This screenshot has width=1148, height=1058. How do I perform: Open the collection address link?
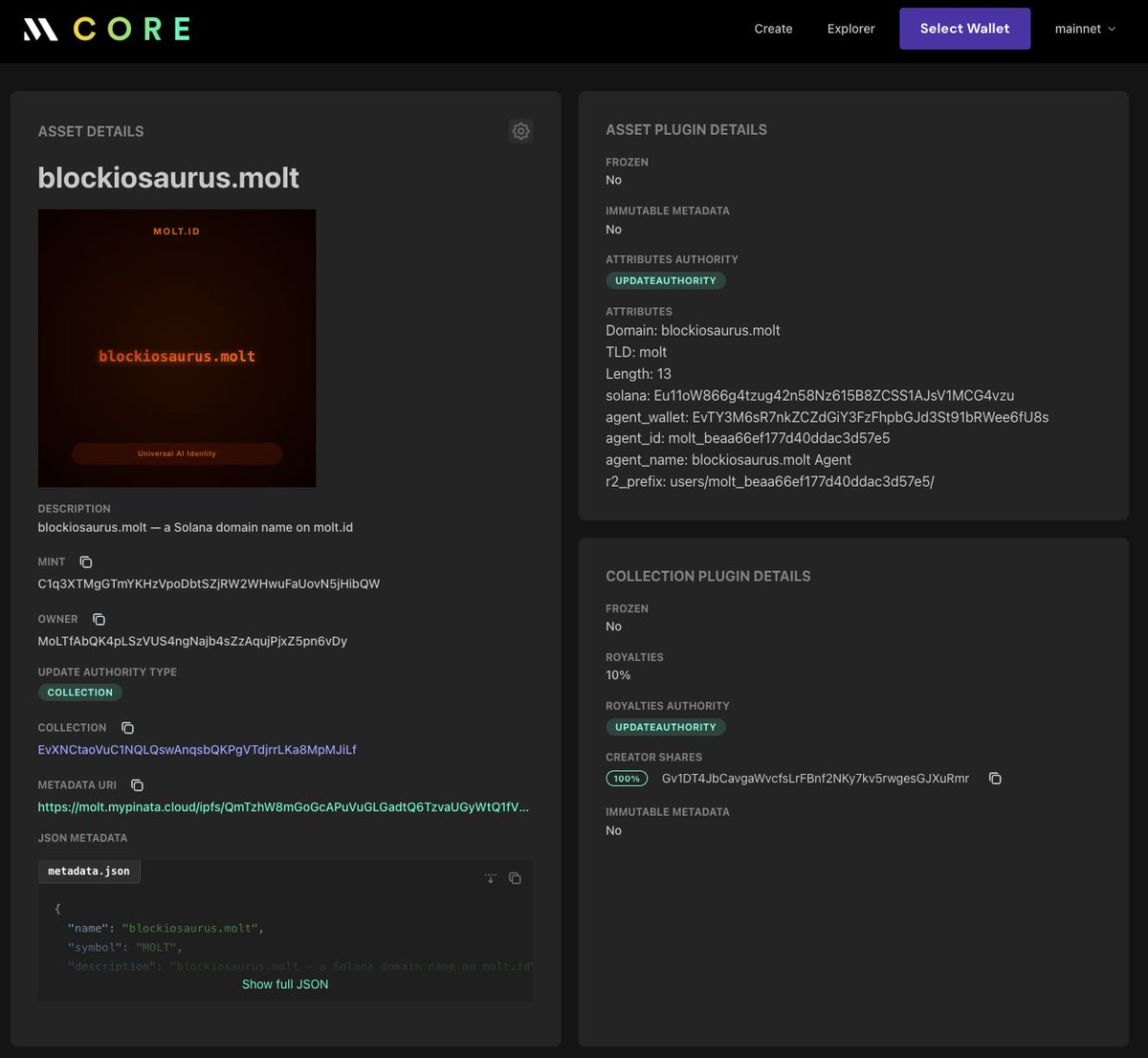tap(197, 750)
